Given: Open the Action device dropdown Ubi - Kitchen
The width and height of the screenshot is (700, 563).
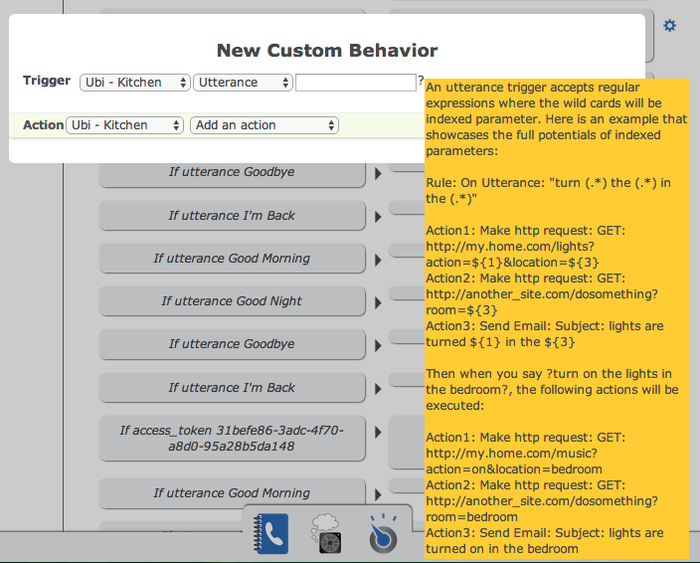Looking at the screenshot, I should click(x=125, y=125).
